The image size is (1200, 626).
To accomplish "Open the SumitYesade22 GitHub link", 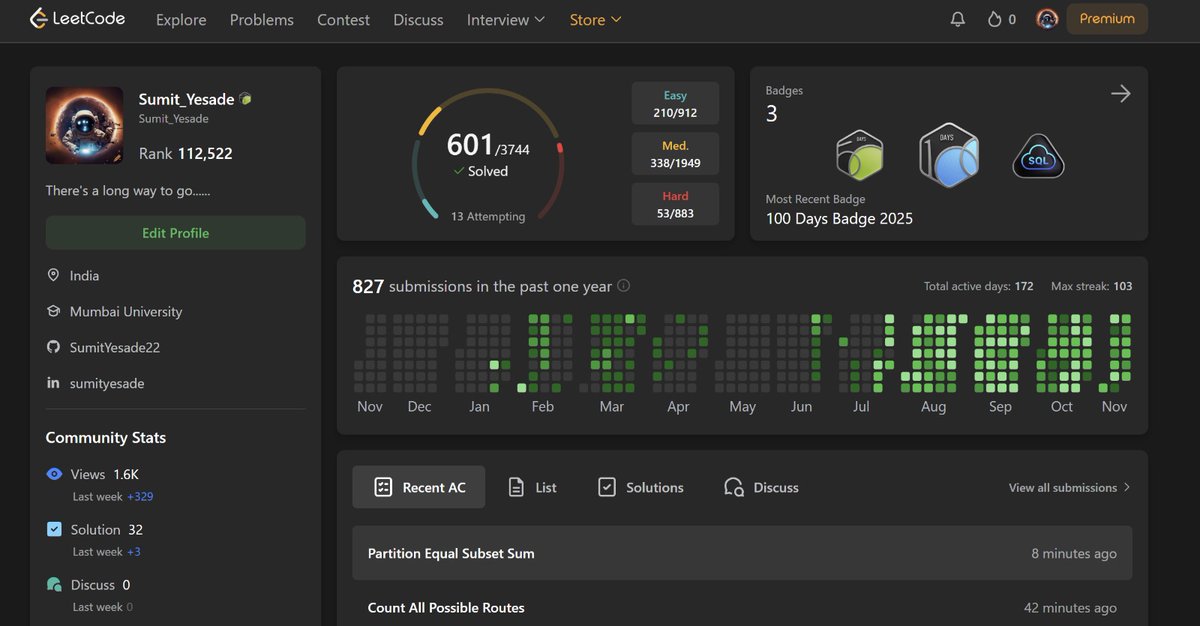I will [x=115, y=347].
